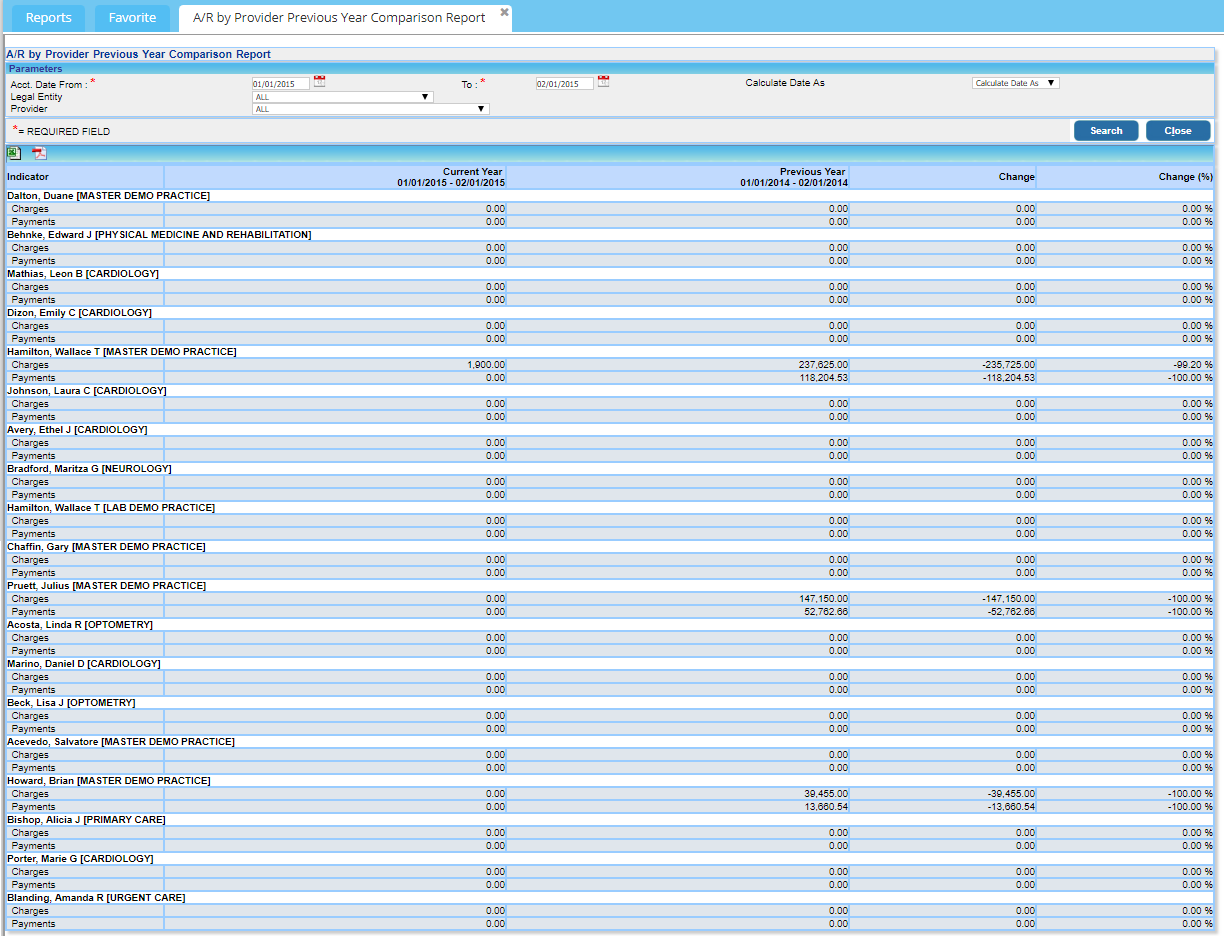Select Hamilton, Wallace T [MASTER DEMO PRACTICE] row
Viewport: 1224px width, 936px height.
pos(122,352)
